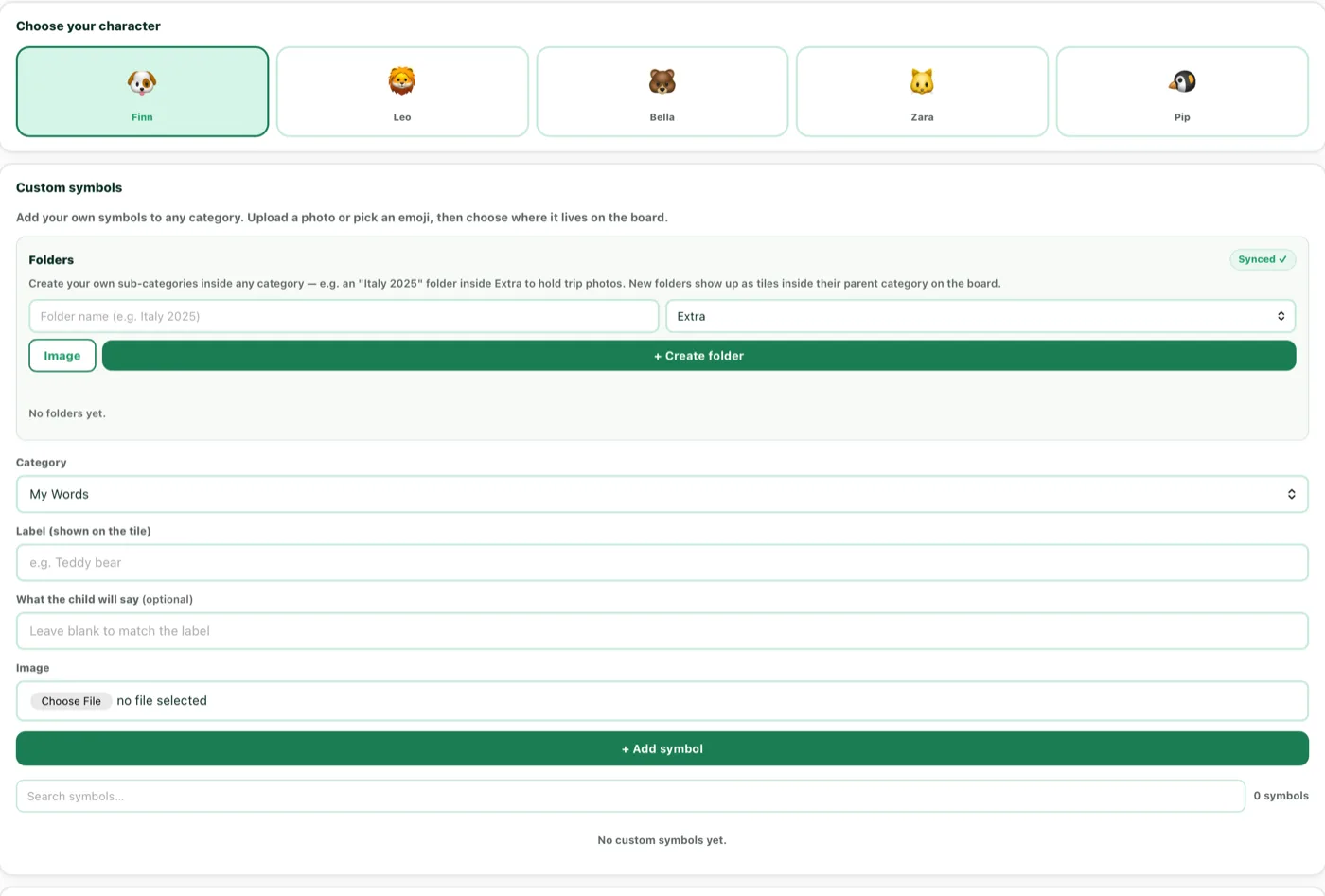Click the 'Folders' section heading
The height and width of the screenshot is (896, 1325).
51,259
